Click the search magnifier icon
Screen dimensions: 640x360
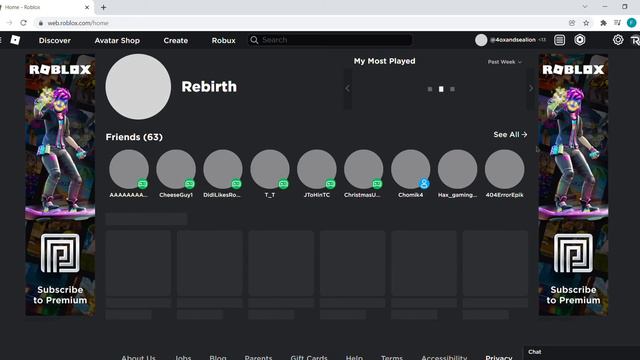pos(254,40)
